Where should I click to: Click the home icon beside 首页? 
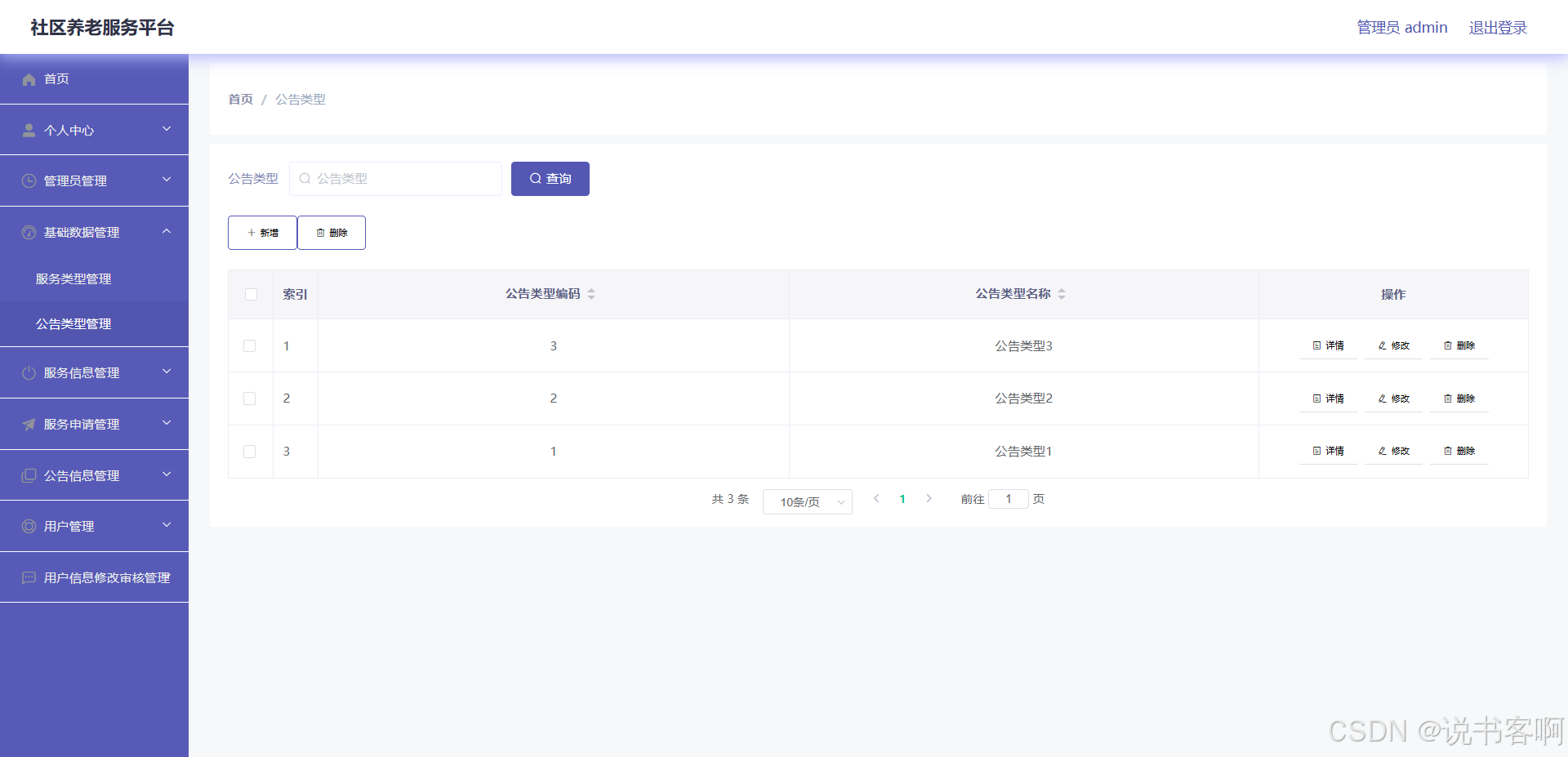pos(29,78)
